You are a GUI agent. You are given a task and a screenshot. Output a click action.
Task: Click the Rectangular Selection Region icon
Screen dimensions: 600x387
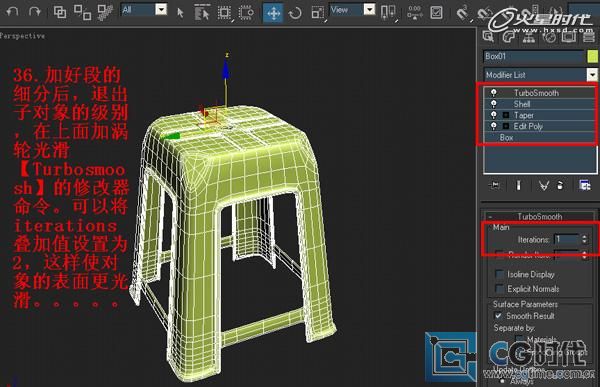pos(224,13)
